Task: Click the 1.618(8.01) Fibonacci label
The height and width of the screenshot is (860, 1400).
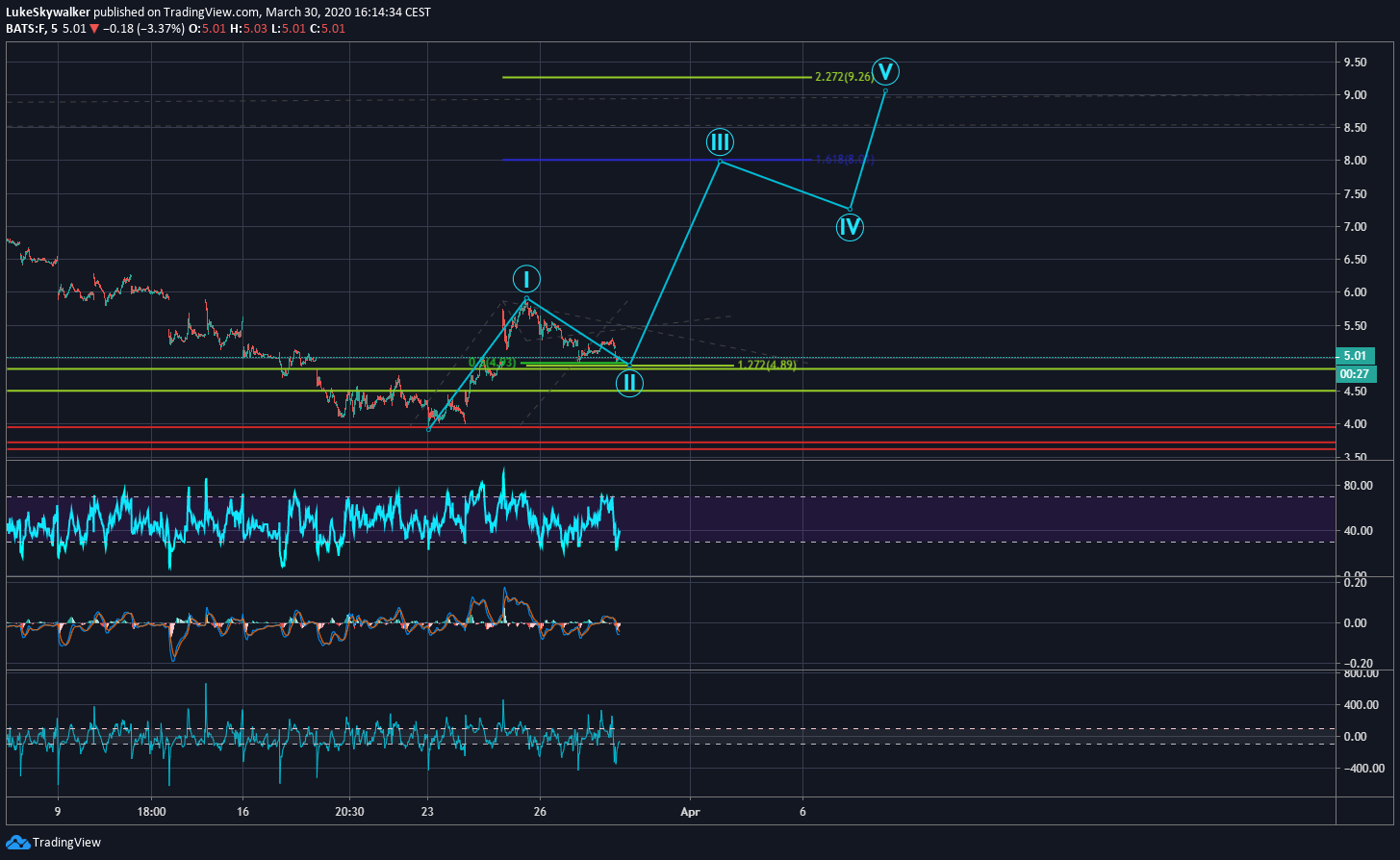Action: coord(844,160)
